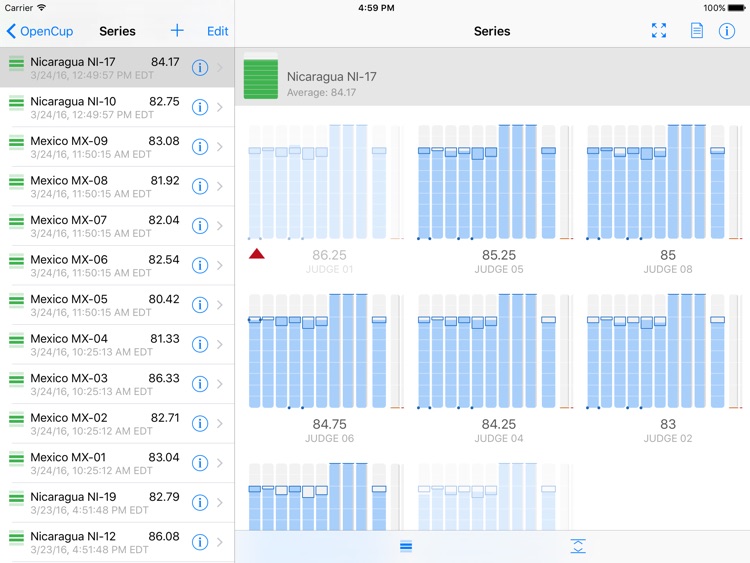Open info for Mexico MX-09
The width and height of the screenshot is (750, 563).
point(200,147)
